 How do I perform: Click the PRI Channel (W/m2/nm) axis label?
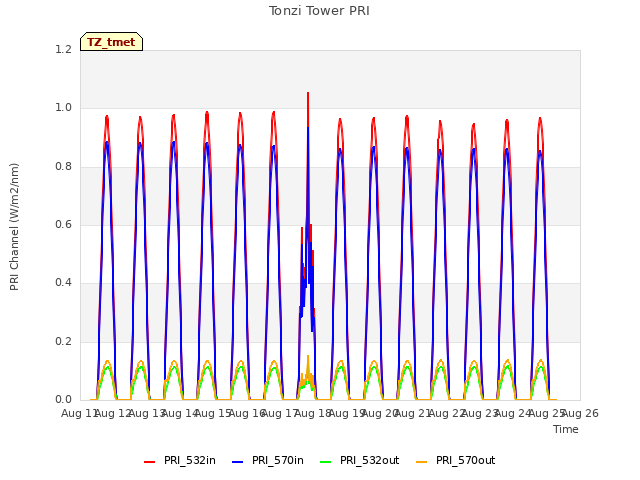tap(14, 227)
